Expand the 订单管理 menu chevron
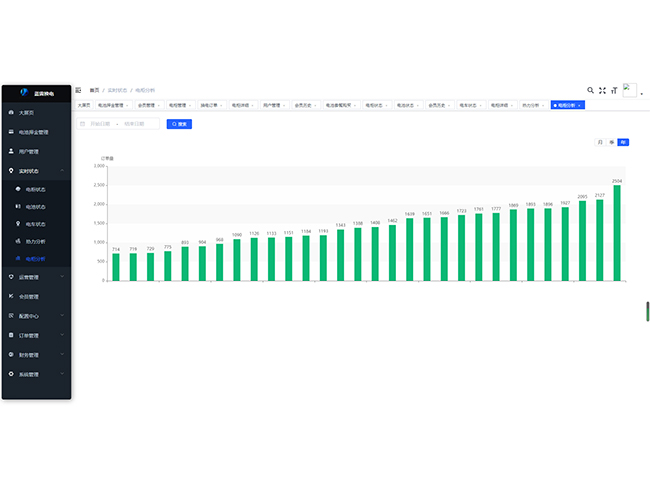Viewport: 650px width, 488px height. coord(62,335)
